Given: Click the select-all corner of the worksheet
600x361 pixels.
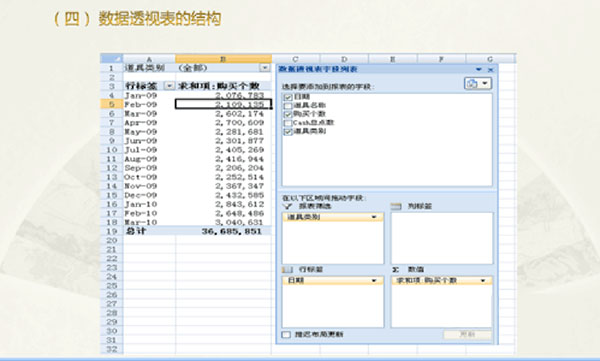Looking at the screenshot, I should (112, 59).
